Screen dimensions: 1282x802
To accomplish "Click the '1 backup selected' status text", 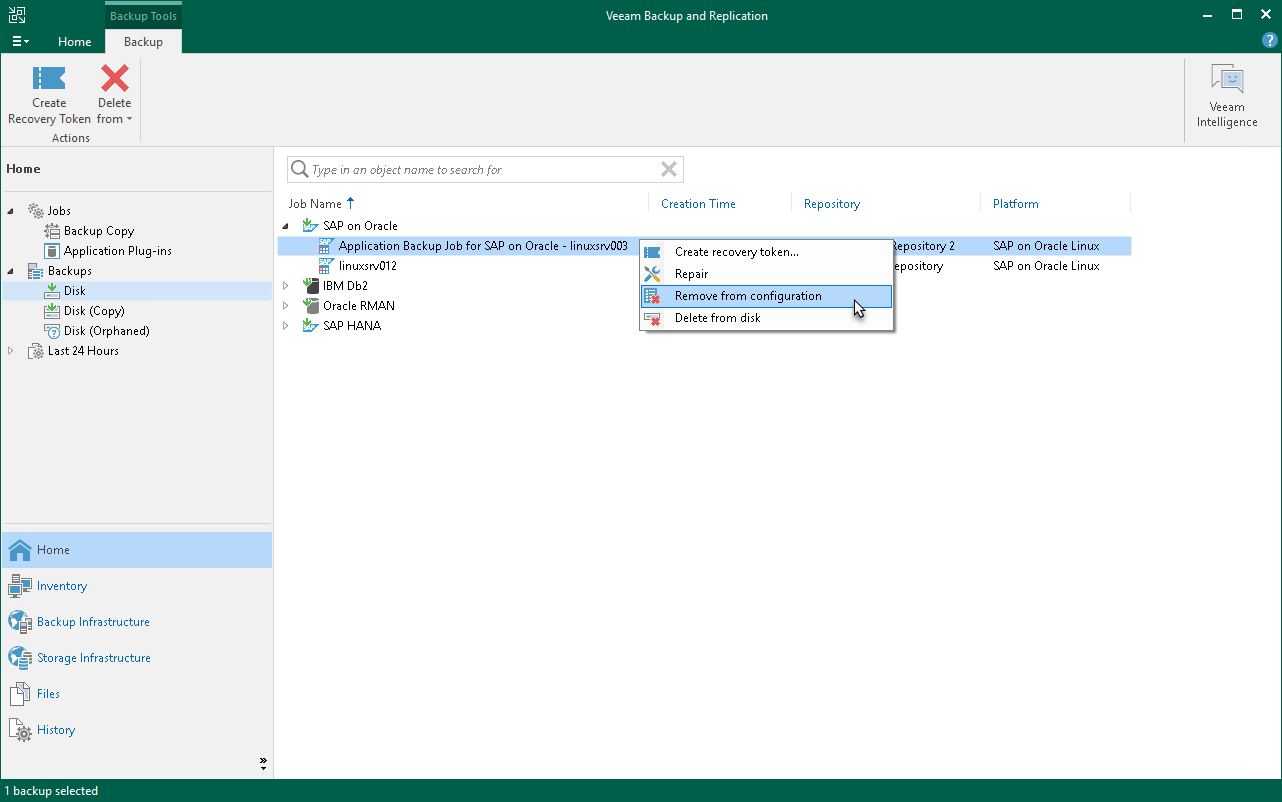I will 51,791.
